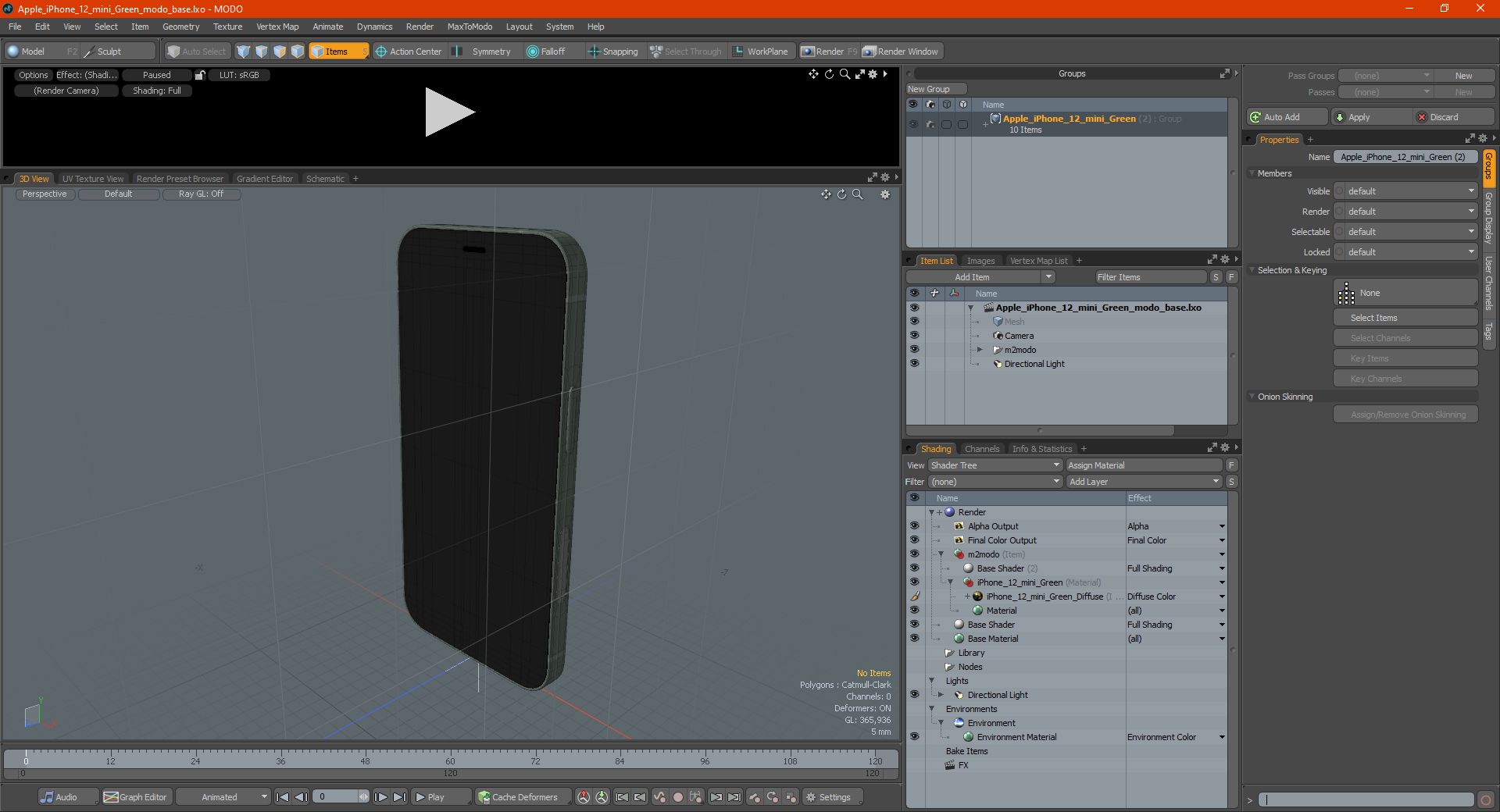This screenshot has width=1500, height=812.
Task: Toggle visibility of iPhone_12_mini_Green material
Action: pos(914,582)
